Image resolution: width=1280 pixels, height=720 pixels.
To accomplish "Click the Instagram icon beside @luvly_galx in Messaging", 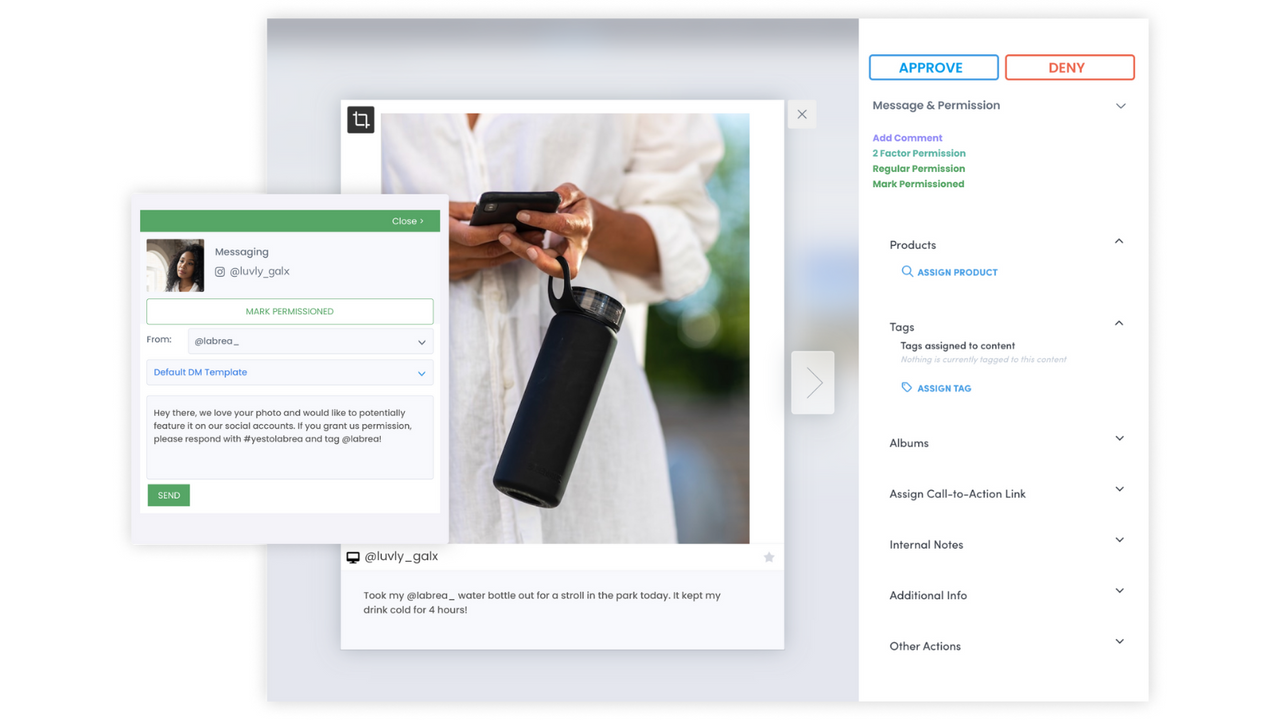I will coord(219,271).
